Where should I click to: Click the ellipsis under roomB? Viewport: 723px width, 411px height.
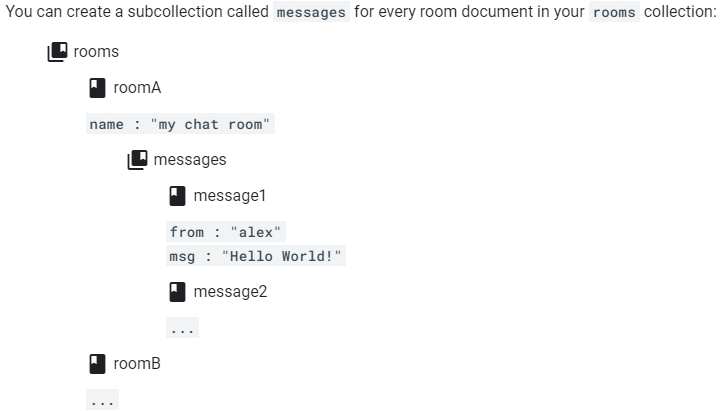(102, 400)
